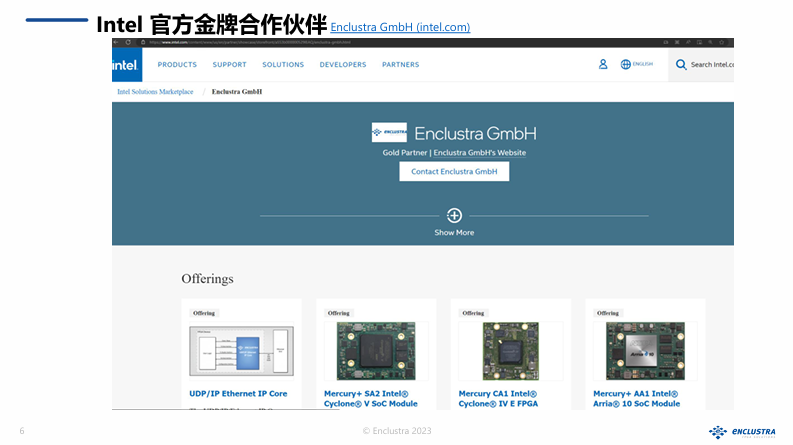Image resolution: width=793 pixels, height=445 pixels.
Task: Open the PARTNERS menu
Action: click(401, 65)
